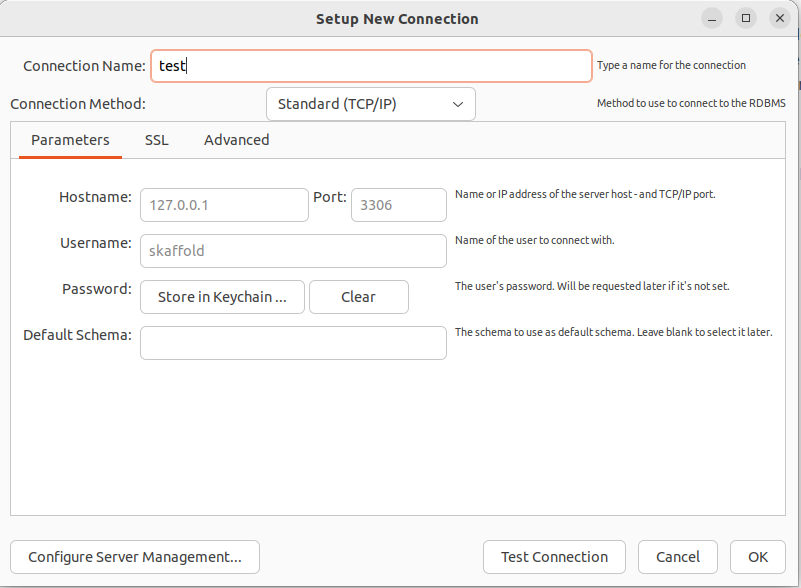Screen dimensions: 801x588
Task: Click Store in Keychain button
Action: (222, 297)
